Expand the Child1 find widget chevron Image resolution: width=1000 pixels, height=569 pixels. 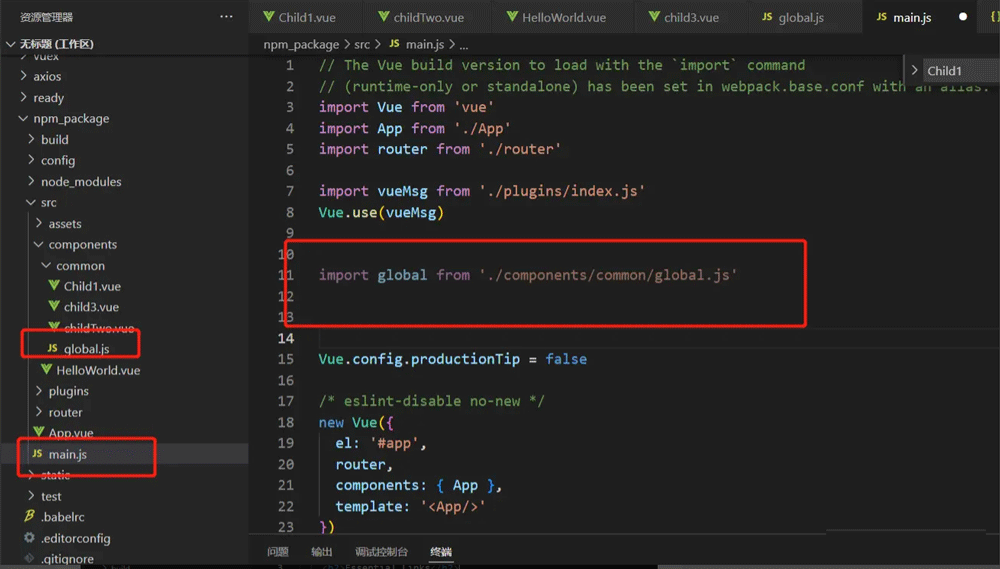point(914,71)
